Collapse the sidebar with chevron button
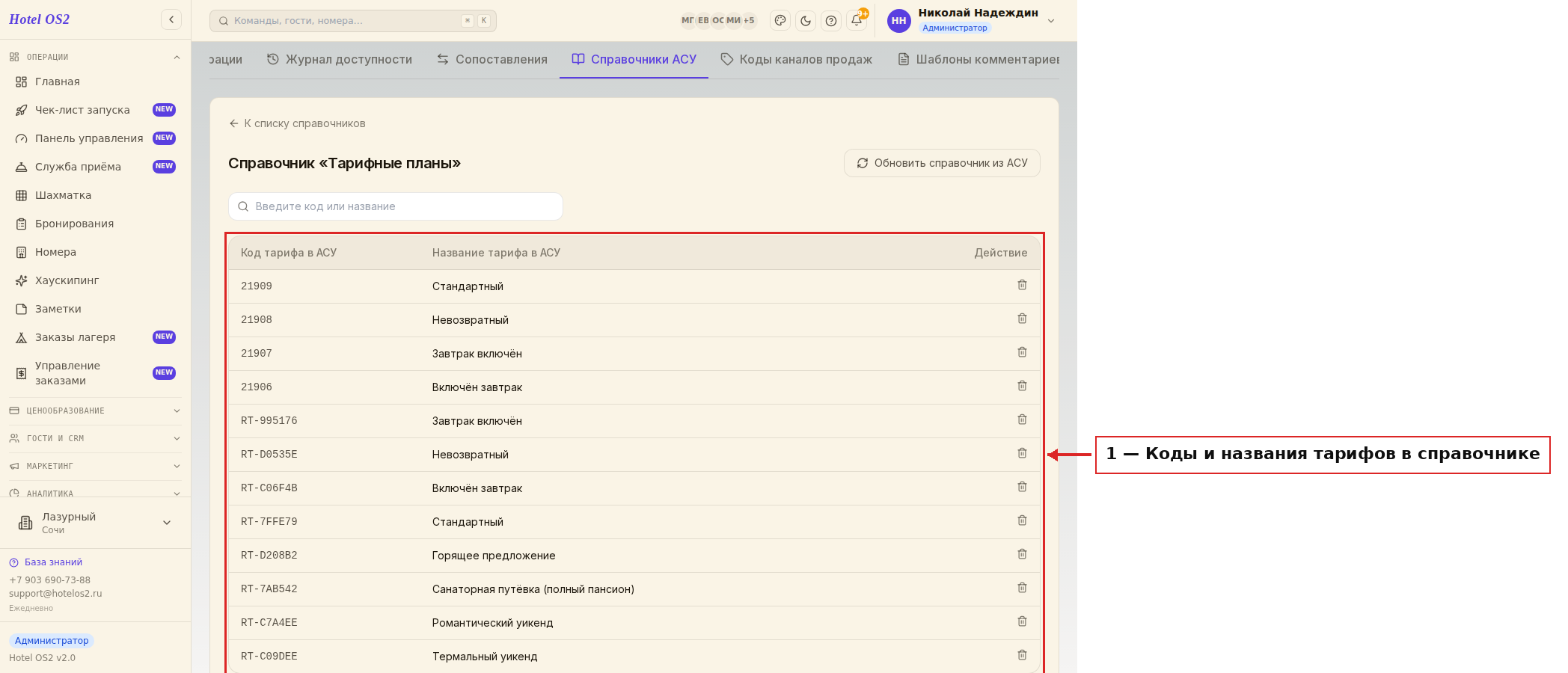 pos(171,19)
